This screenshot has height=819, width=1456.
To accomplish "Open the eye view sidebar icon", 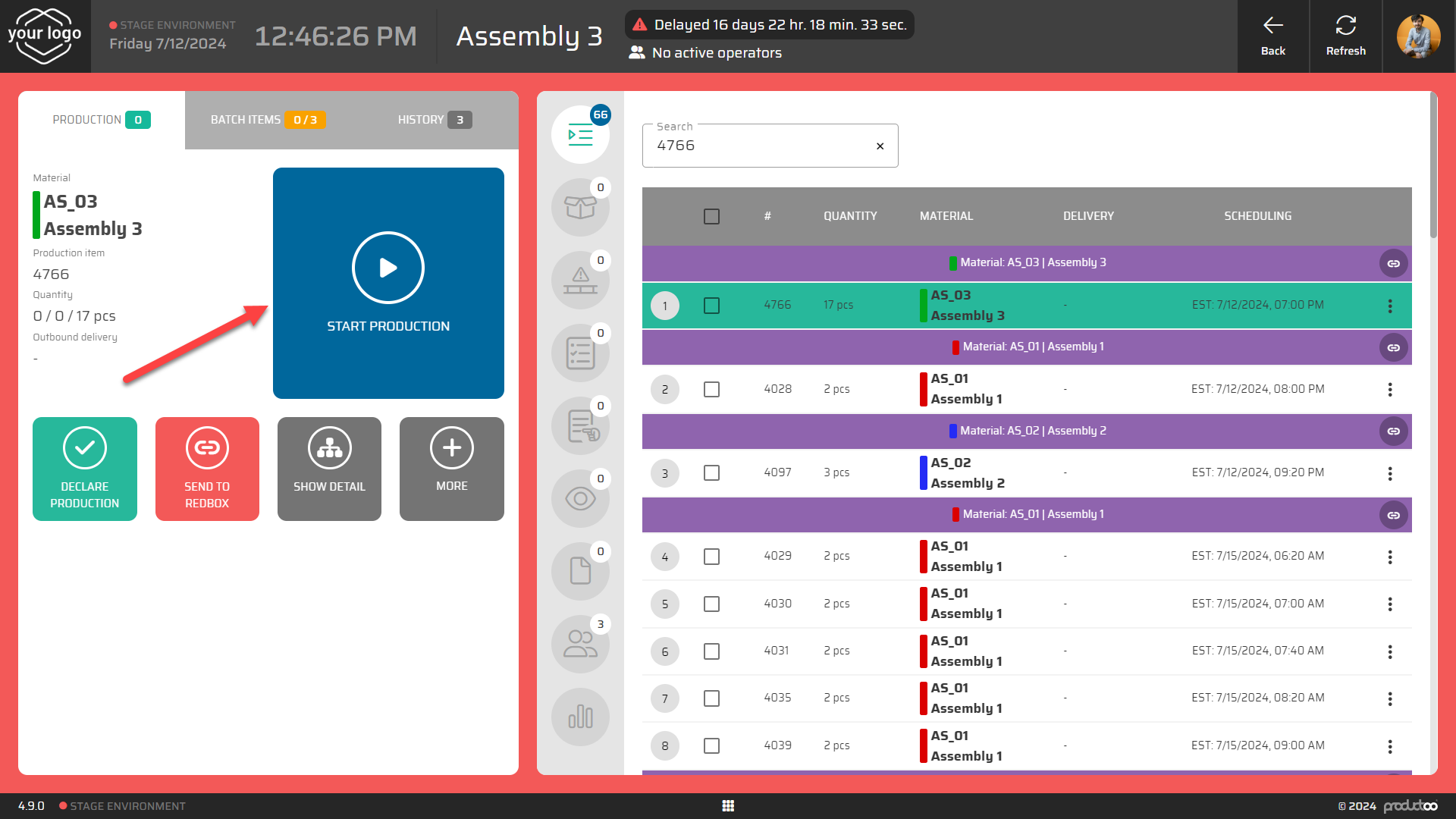I will [580, 498].
